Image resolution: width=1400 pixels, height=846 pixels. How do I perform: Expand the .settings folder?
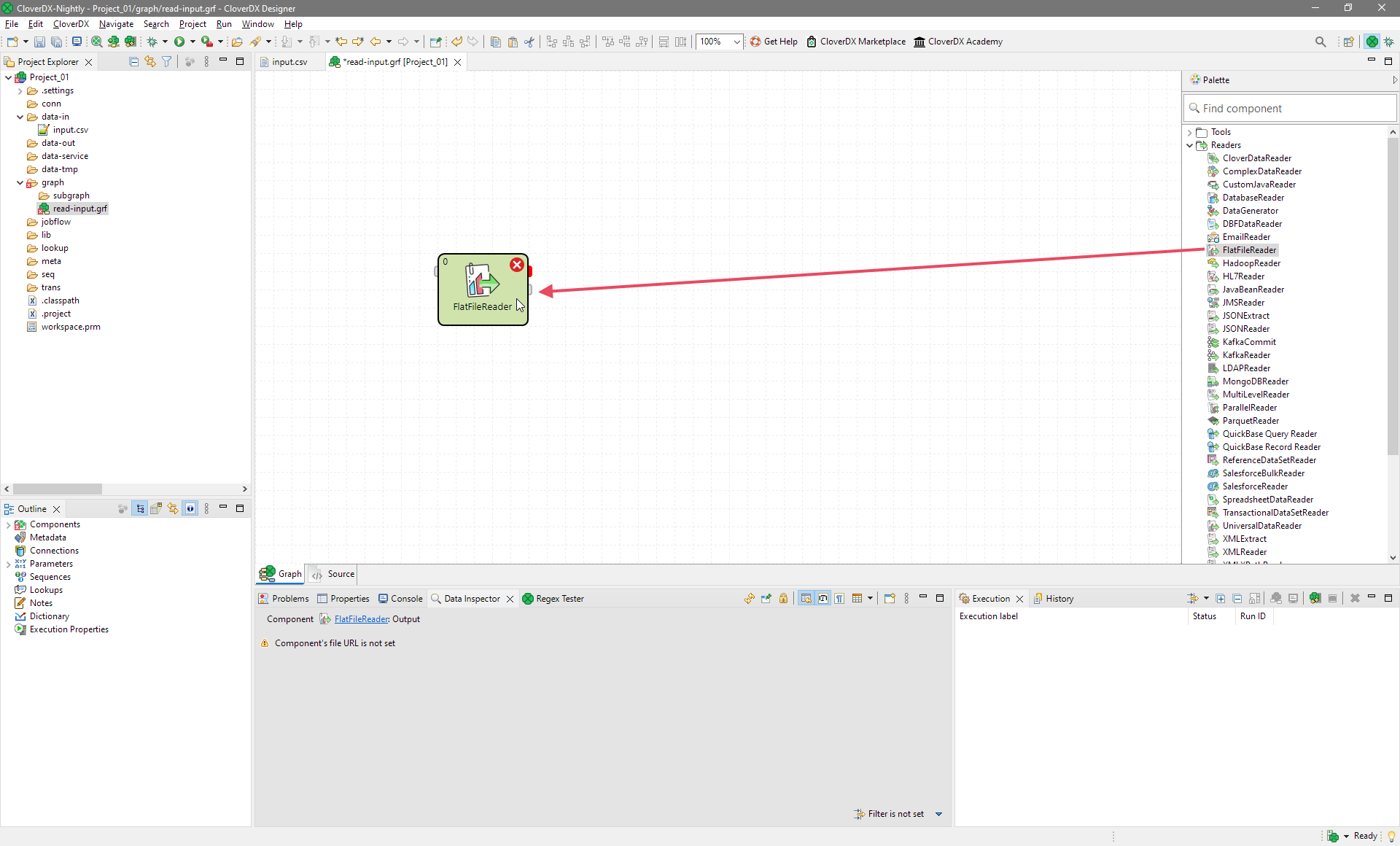[x=20, y=90]
